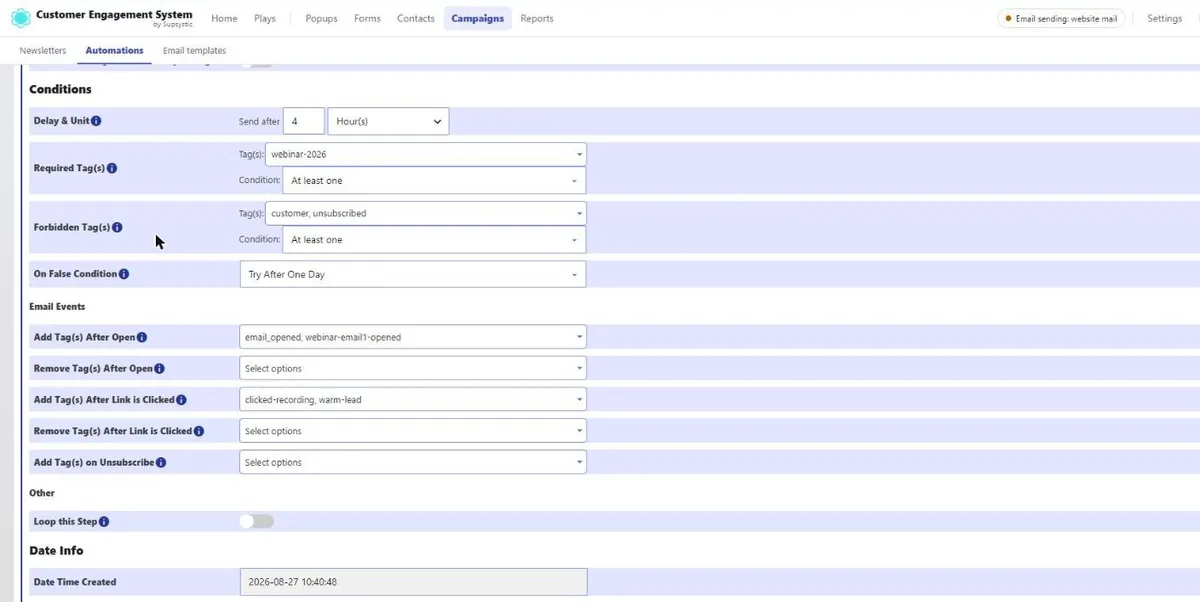Open Required Tag(s) Condition dropdown
The image size is (1200, 602).
point(433,180)
